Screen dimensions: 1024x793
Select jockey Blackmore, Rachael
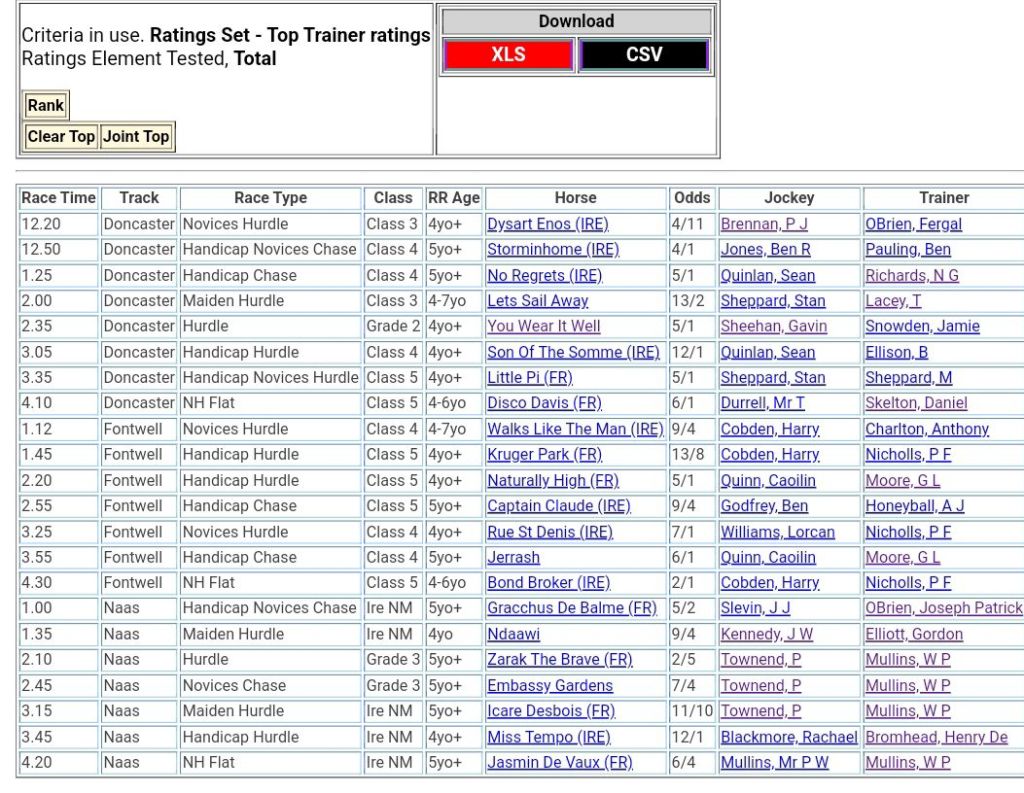(x=789, y=737)
